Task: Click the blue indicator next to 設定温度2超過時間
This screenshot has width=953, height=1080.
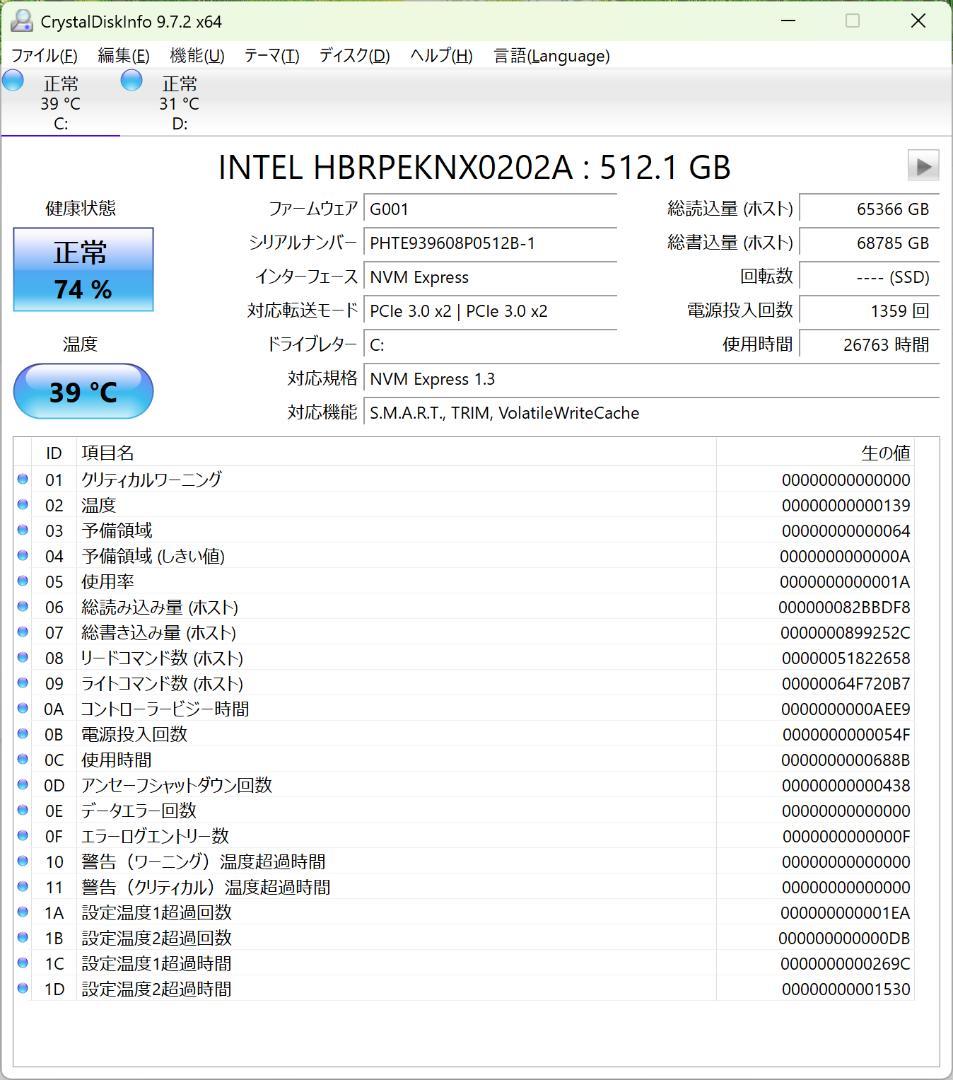Action: pyautogui.click(x=22, y=988)
